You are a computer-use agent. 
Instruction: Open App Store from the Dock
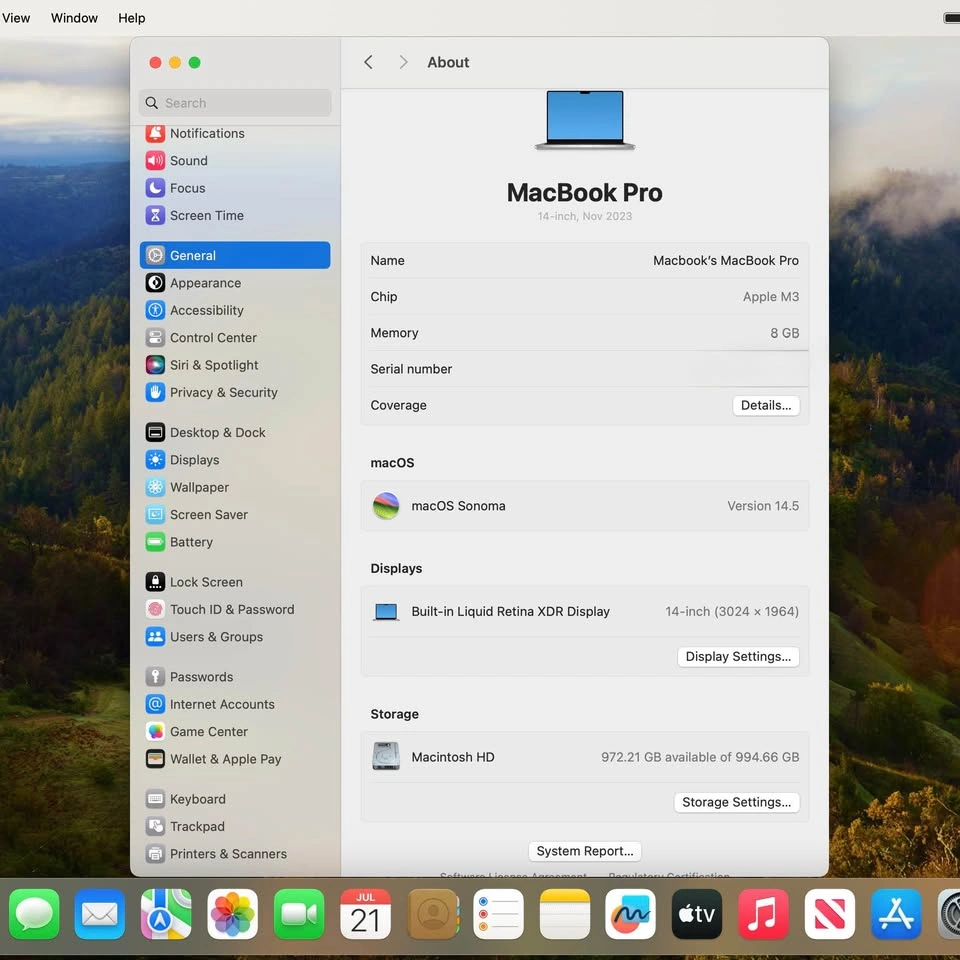point(896,914)
